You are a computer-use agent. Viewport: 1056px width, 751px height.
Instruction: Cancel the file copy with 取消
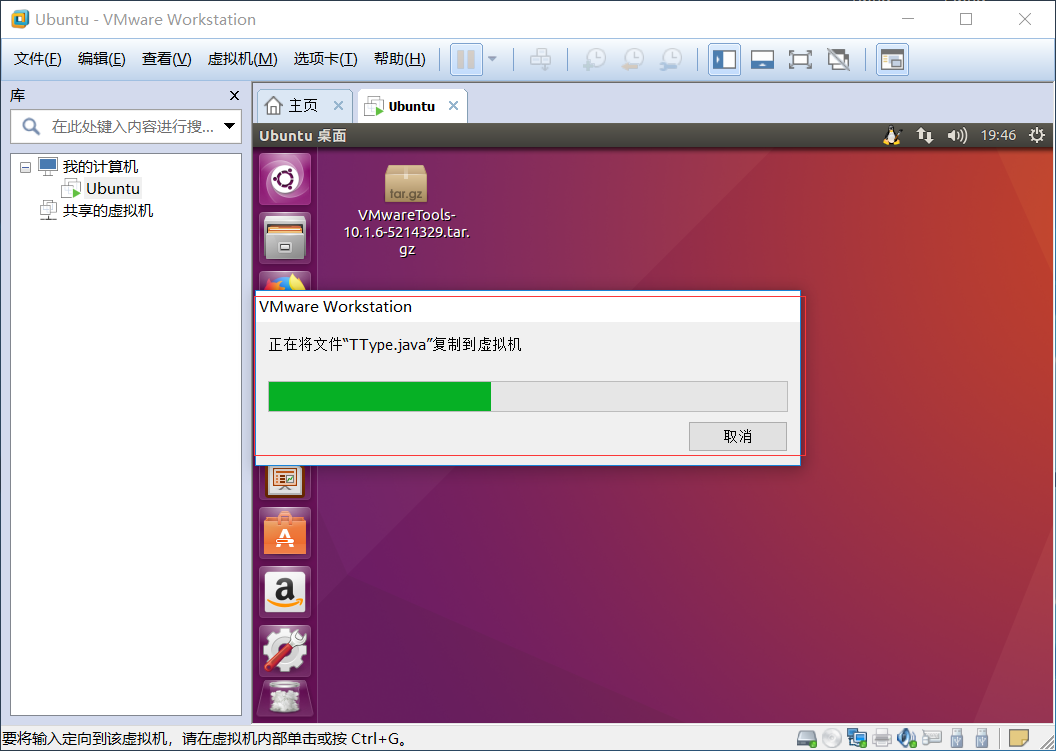[737, 436]
